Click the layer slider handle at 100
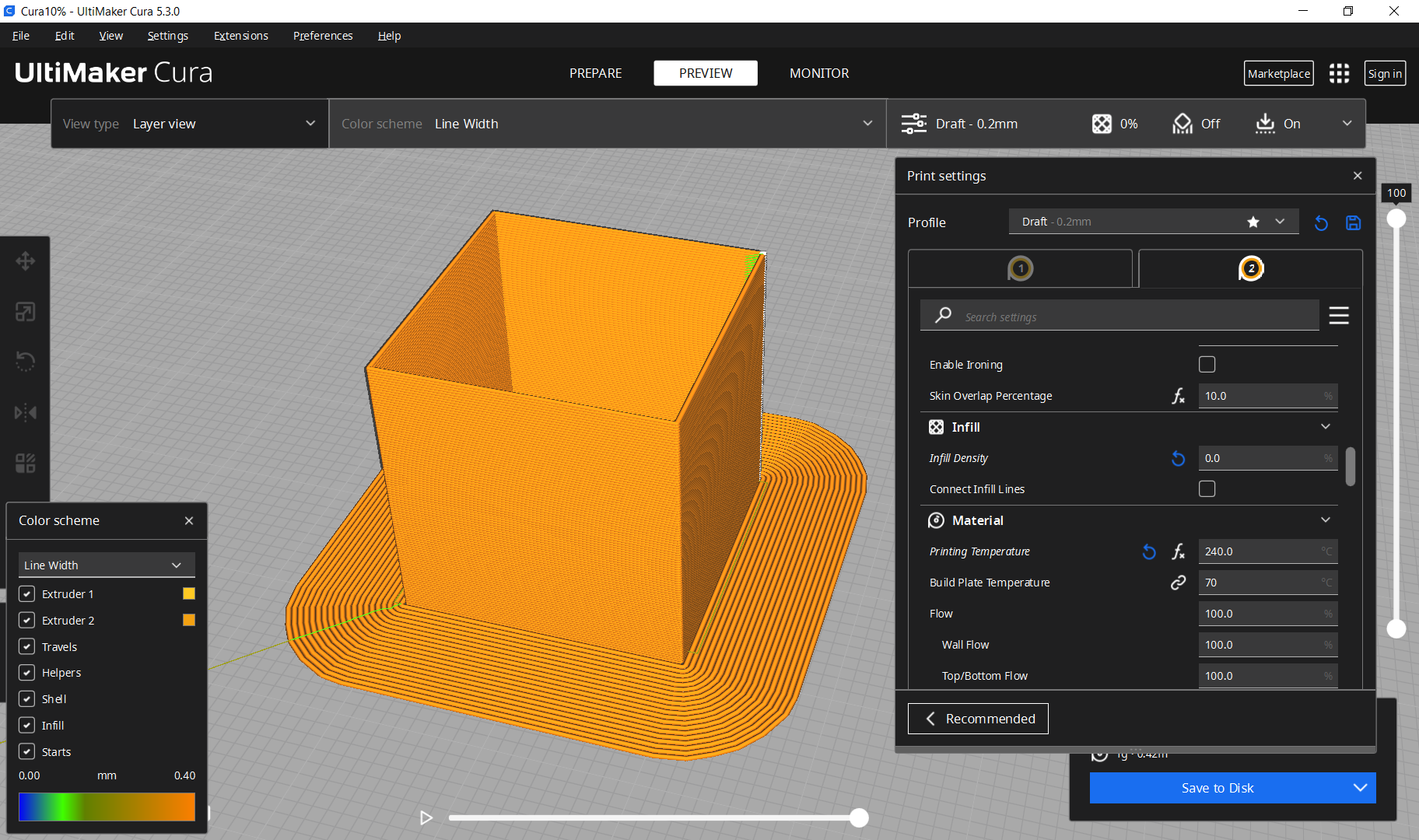The width and height of the screenshot is (1419, 840). 1396,219
